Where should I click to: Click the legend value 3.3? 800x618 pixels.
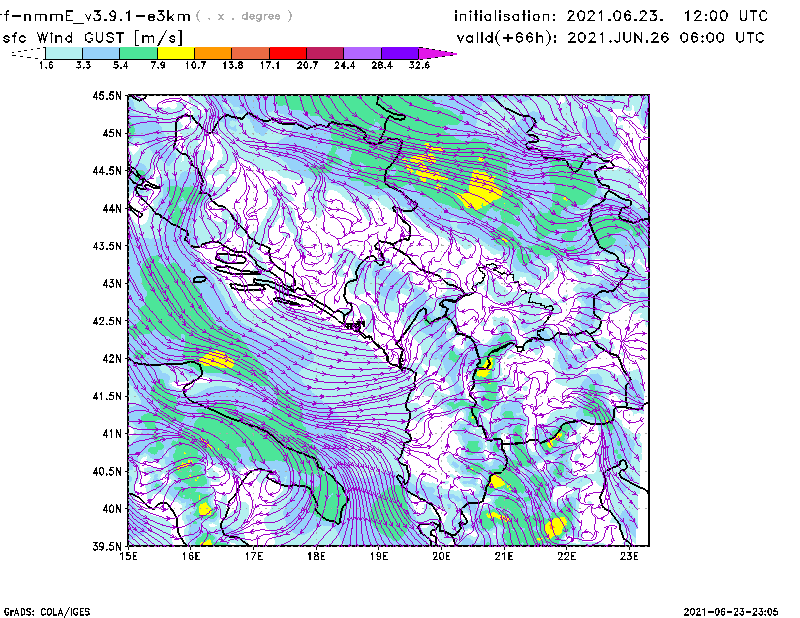point(83,65)
